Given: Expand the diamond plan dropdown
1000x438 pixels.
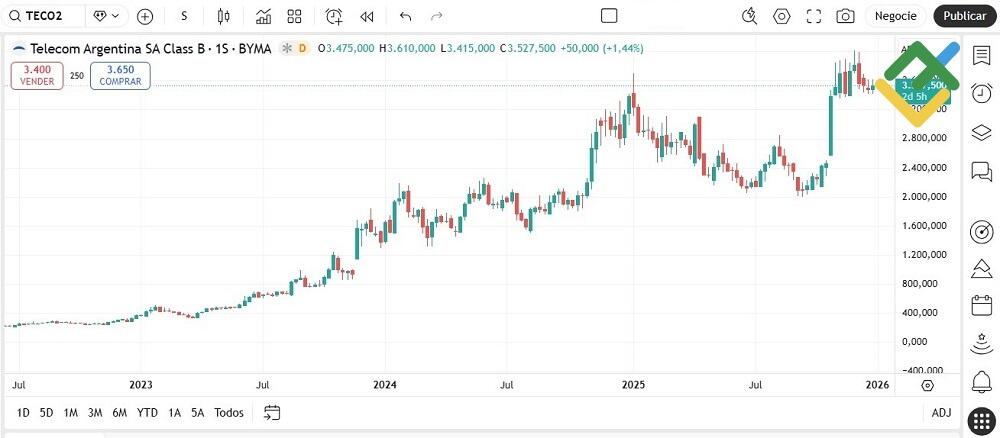Looking at the screenshot, I should [x=107, y=16].
